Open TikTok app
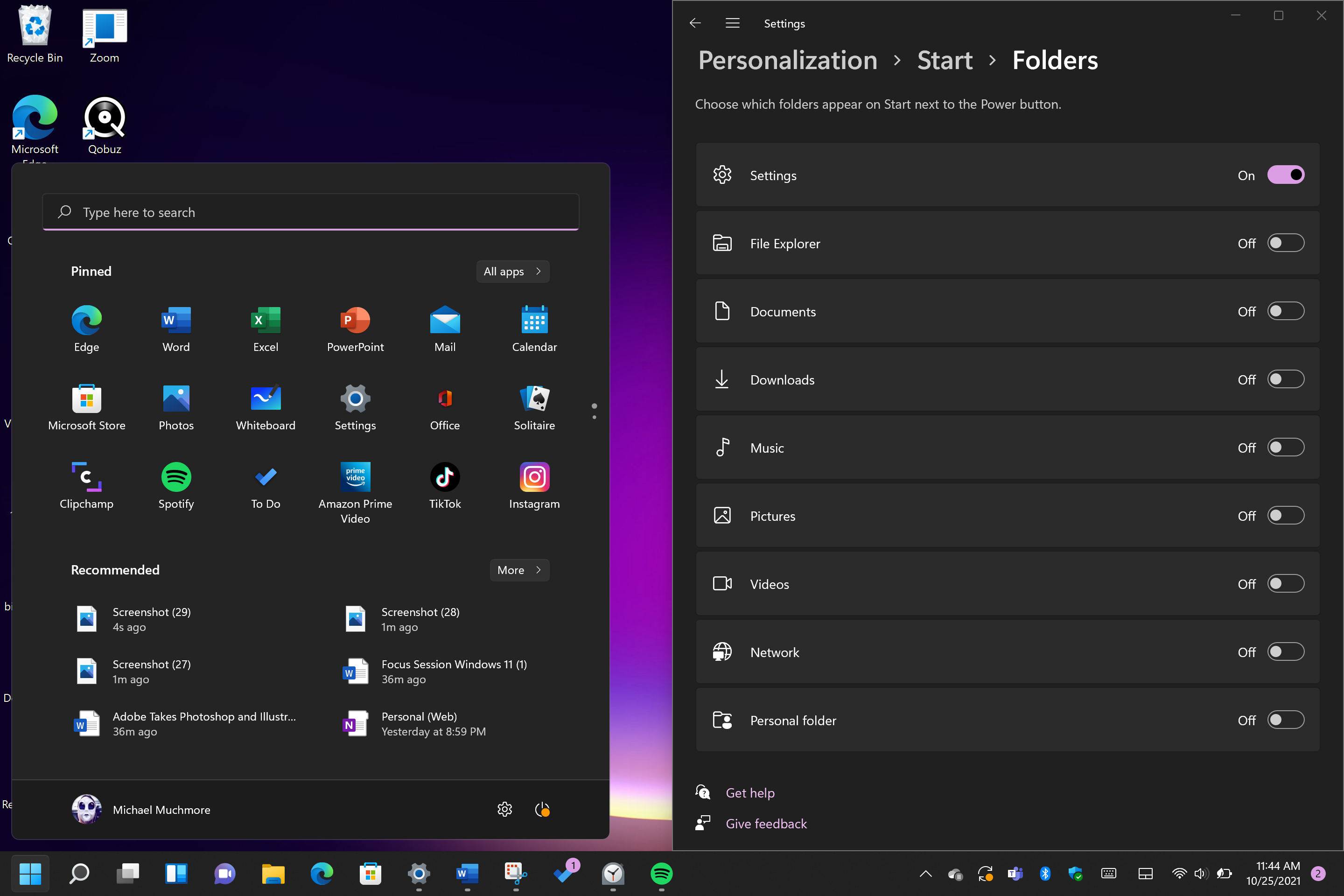The image size is (1344, 896). pos(445,477)
